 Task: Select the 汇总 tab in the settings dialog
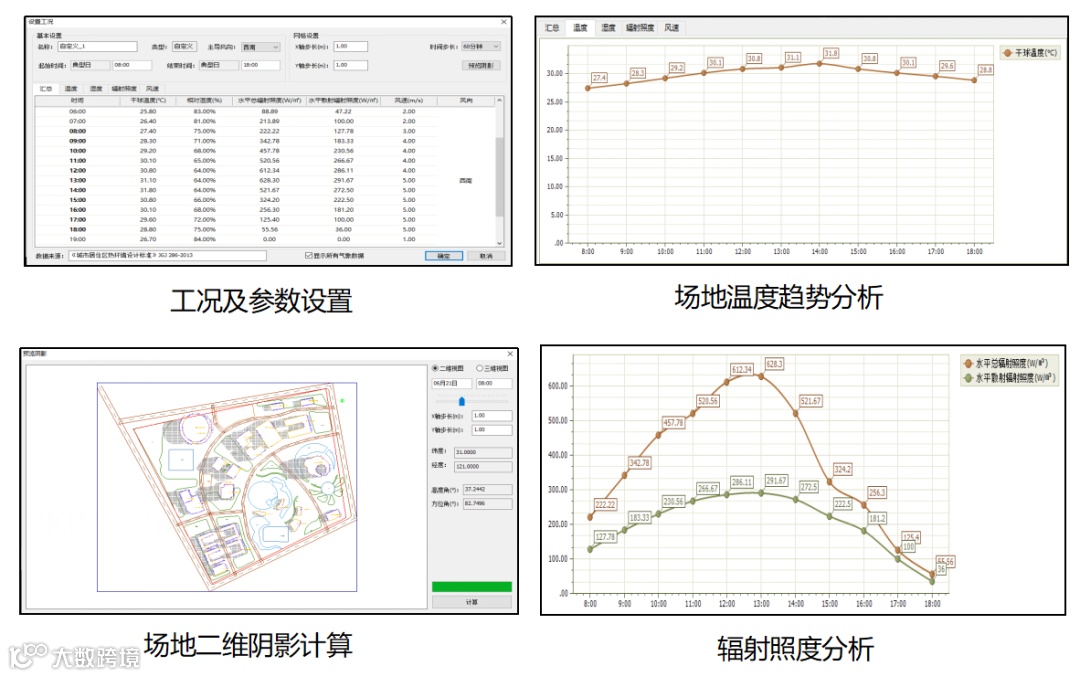point(45,89)
